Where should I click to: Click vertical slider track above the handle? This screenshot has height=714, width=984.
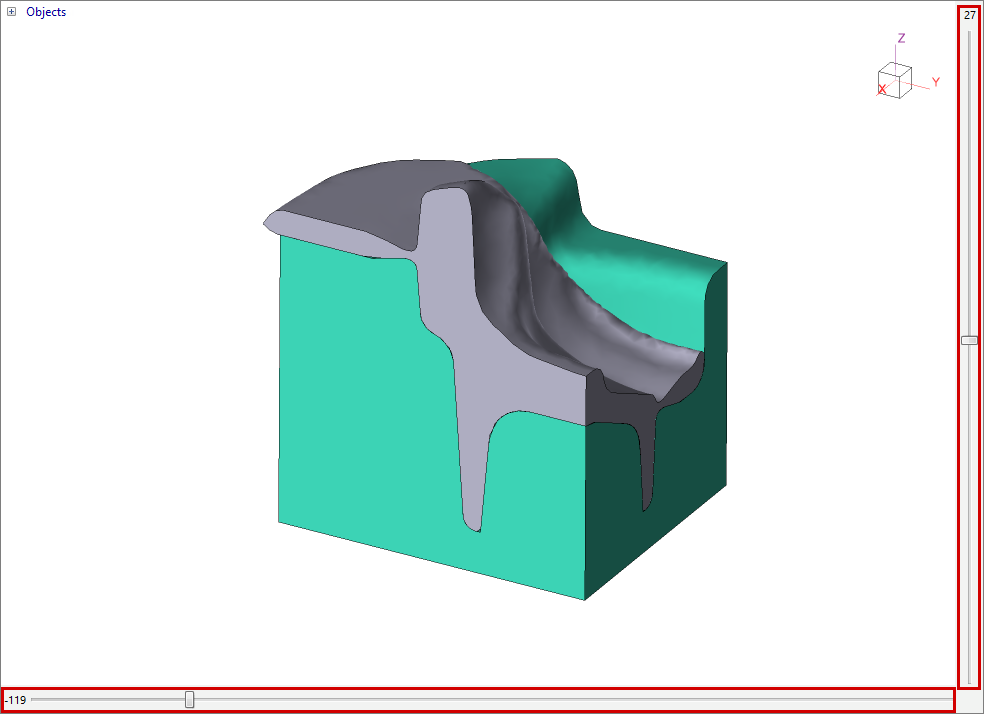(x=969, y=180)
